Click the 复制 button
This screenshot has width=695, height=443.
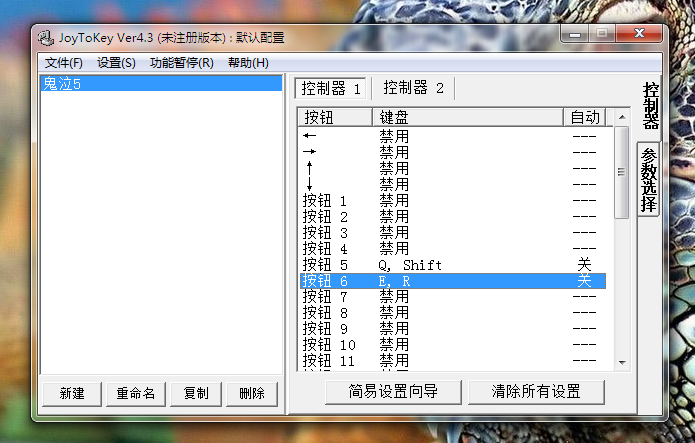pyautogui.click(x=196, y=393)
